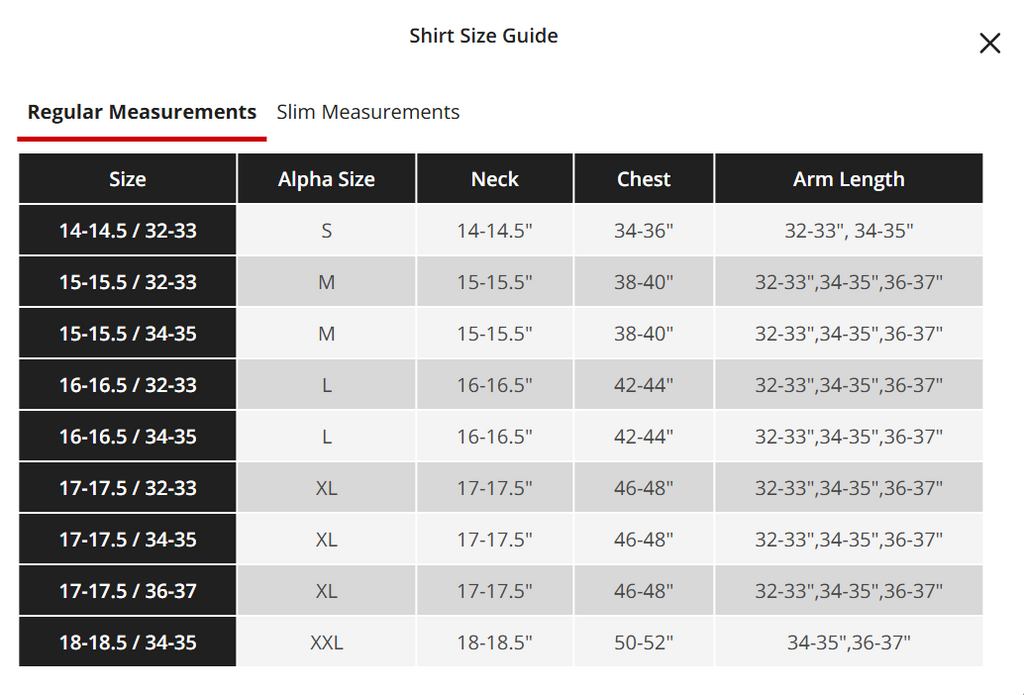The height and width of the screenshot is (695, 1024).
Task: Select the 15-15.5 / 34-35 size row
Action: [501, 333]
